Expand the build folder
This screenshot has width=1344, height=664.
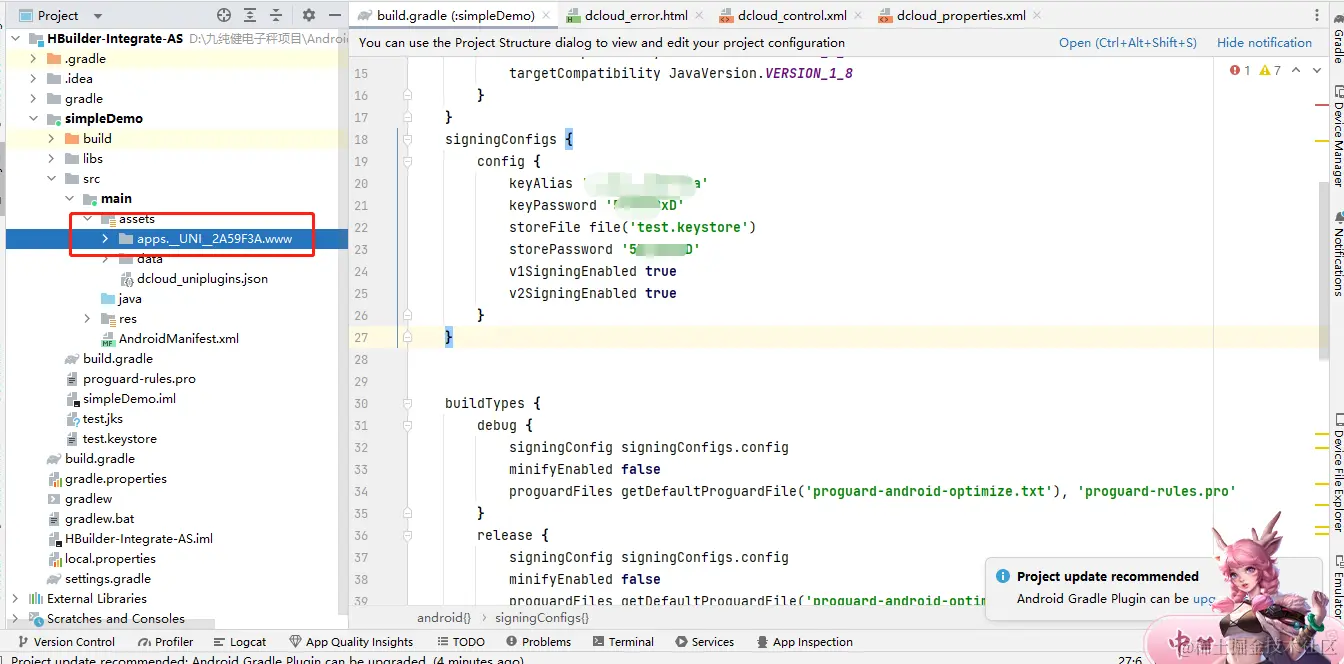coord(51,139)
